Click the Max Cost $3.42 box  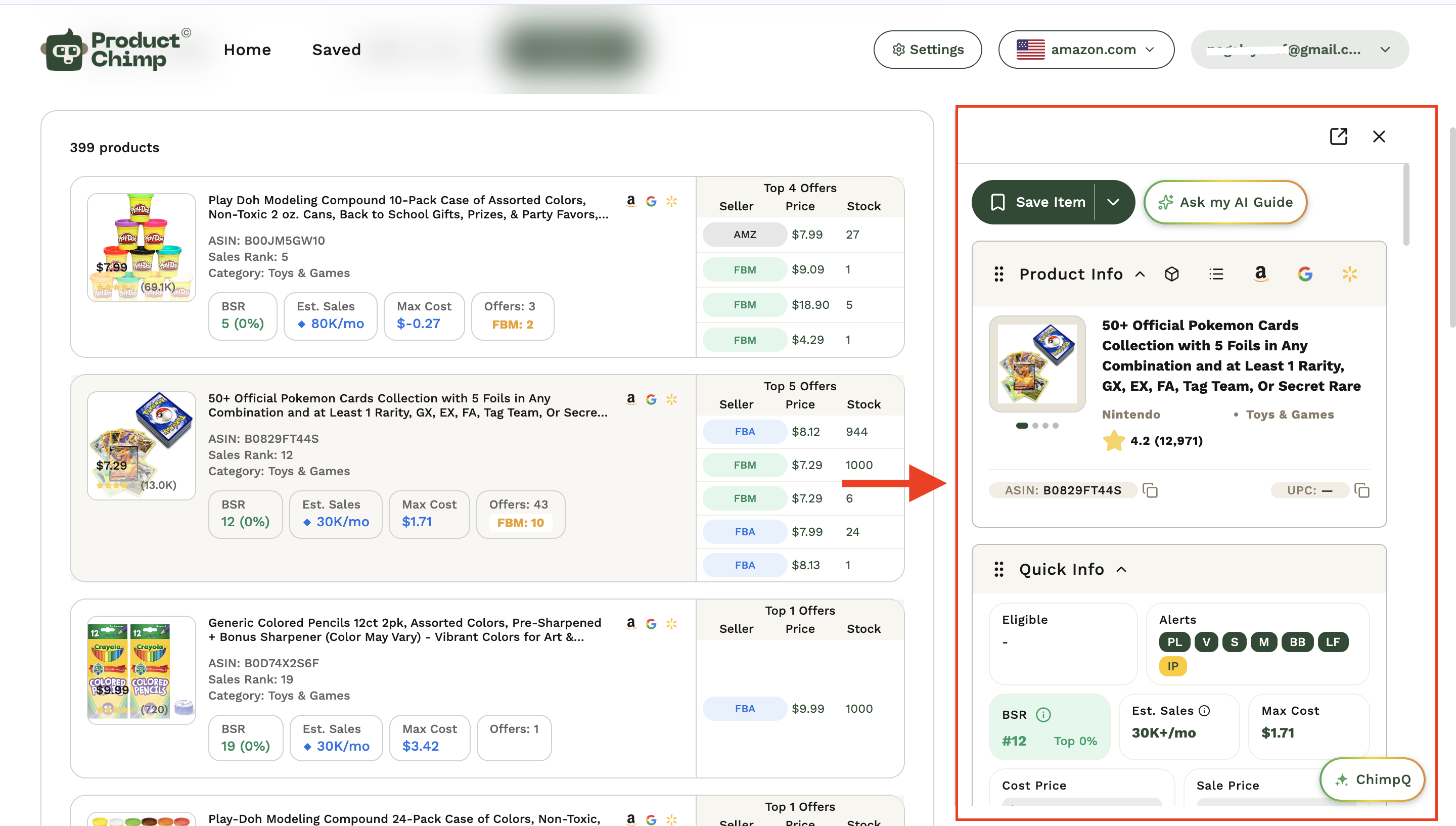(x=429, y=738)
